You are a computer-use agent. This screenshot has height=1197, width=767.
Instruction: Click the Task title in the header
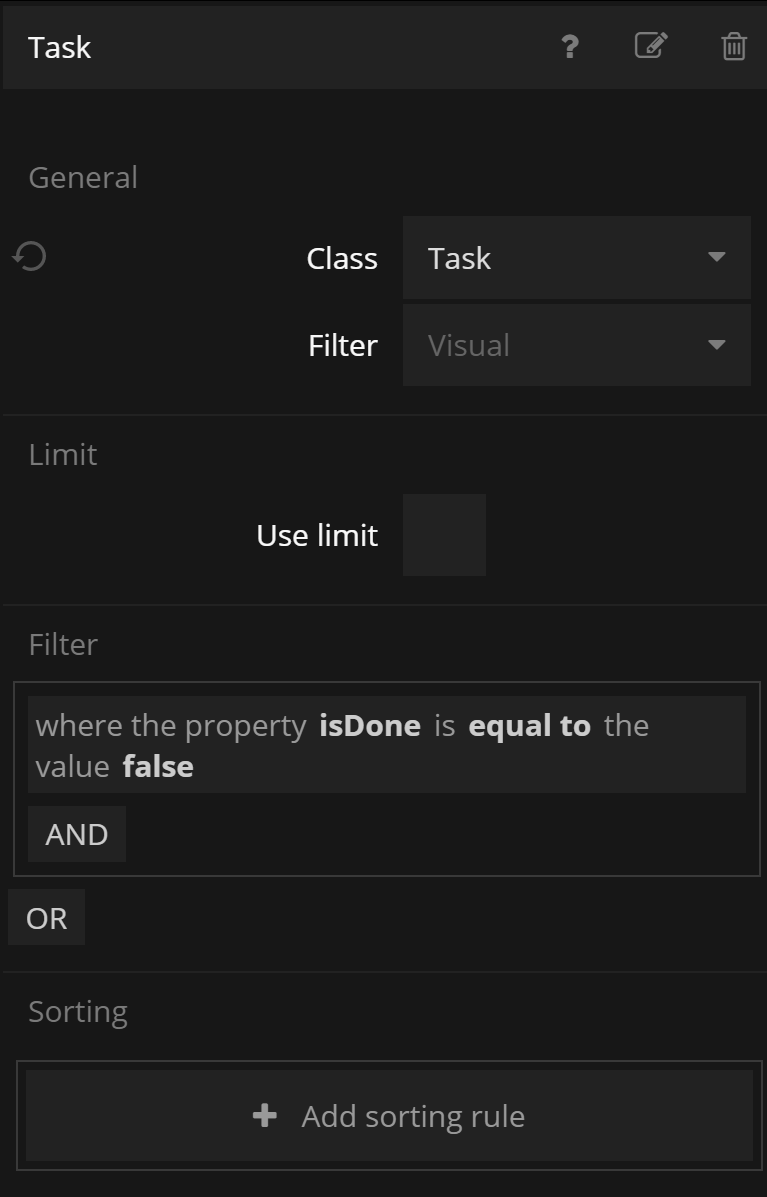coord(60,47)
